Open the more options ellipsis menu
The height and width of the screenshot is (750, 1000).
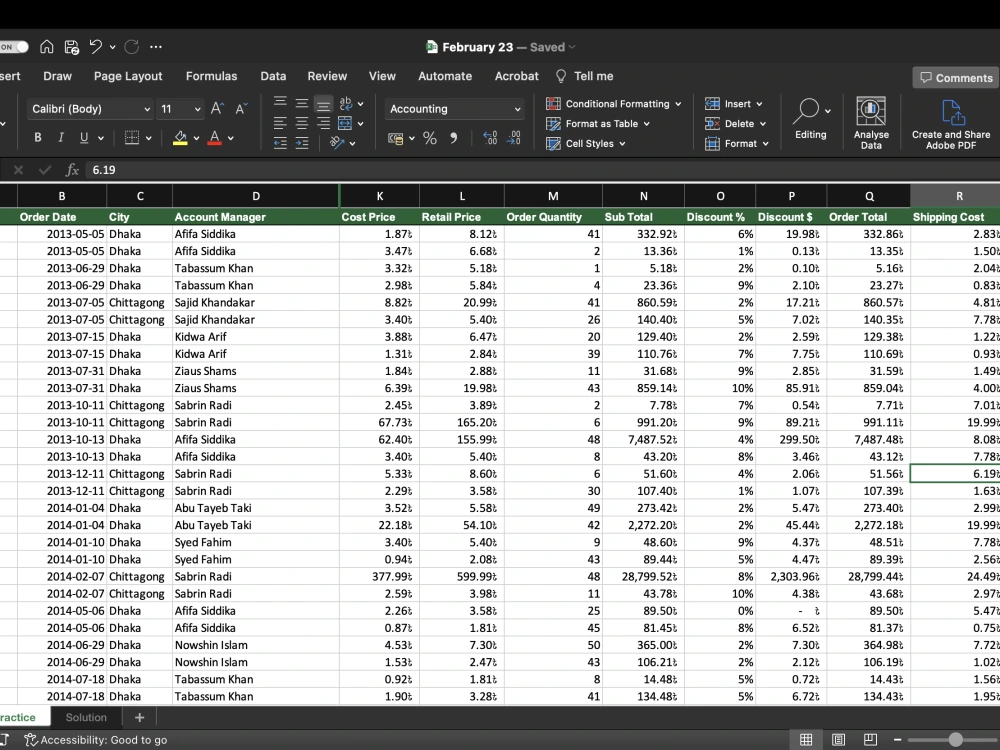click(x=156, y=47)
